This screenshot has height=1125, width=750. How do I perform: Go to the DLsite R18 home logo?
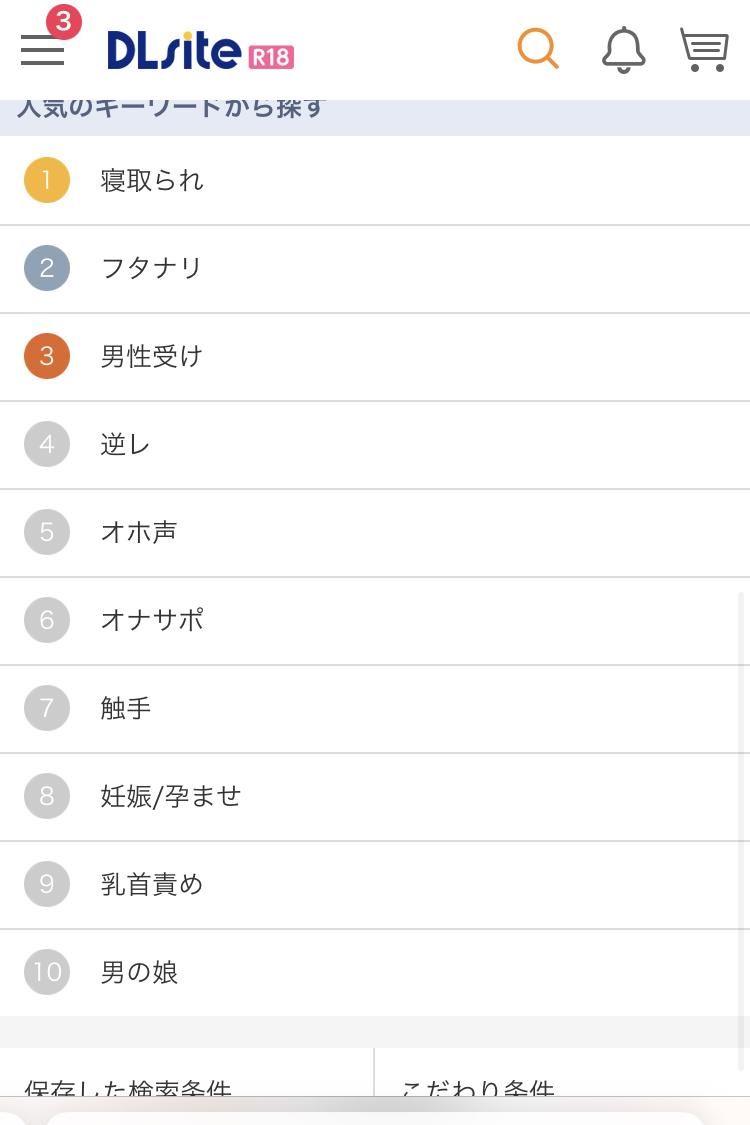200,50
